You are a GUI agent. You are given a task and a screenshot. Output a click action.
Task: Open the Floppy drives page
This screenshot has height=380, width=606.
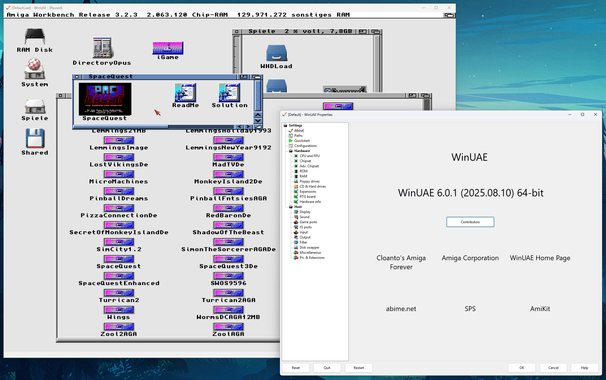click(310, 181)
